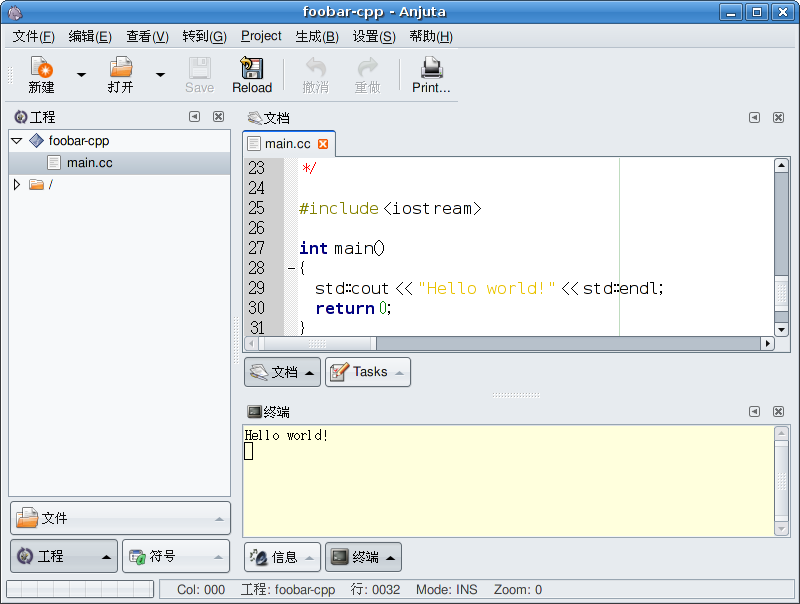Open the Help (帮助) menu
The image size is (800, 604).
pos(431,36)
